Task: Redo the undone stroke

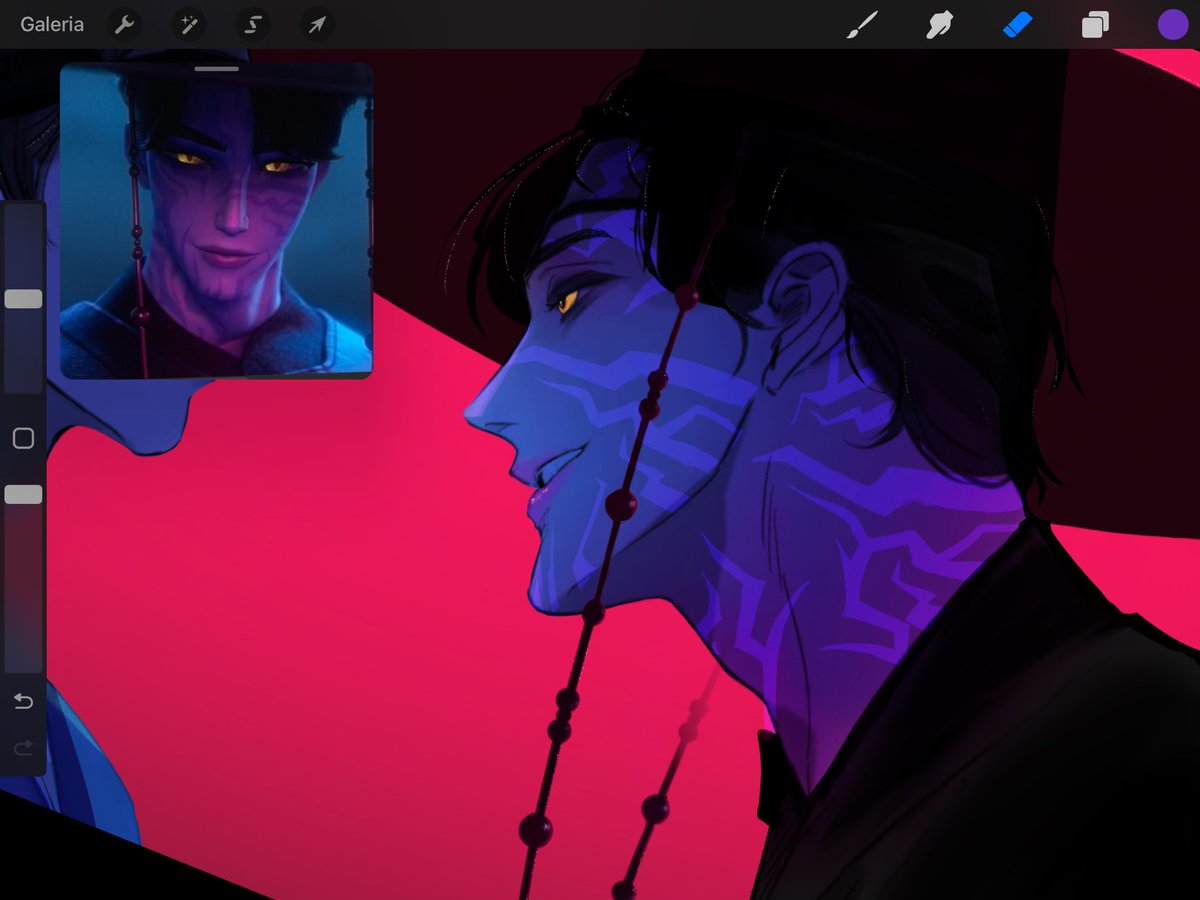Action: (x=23, y=748)
